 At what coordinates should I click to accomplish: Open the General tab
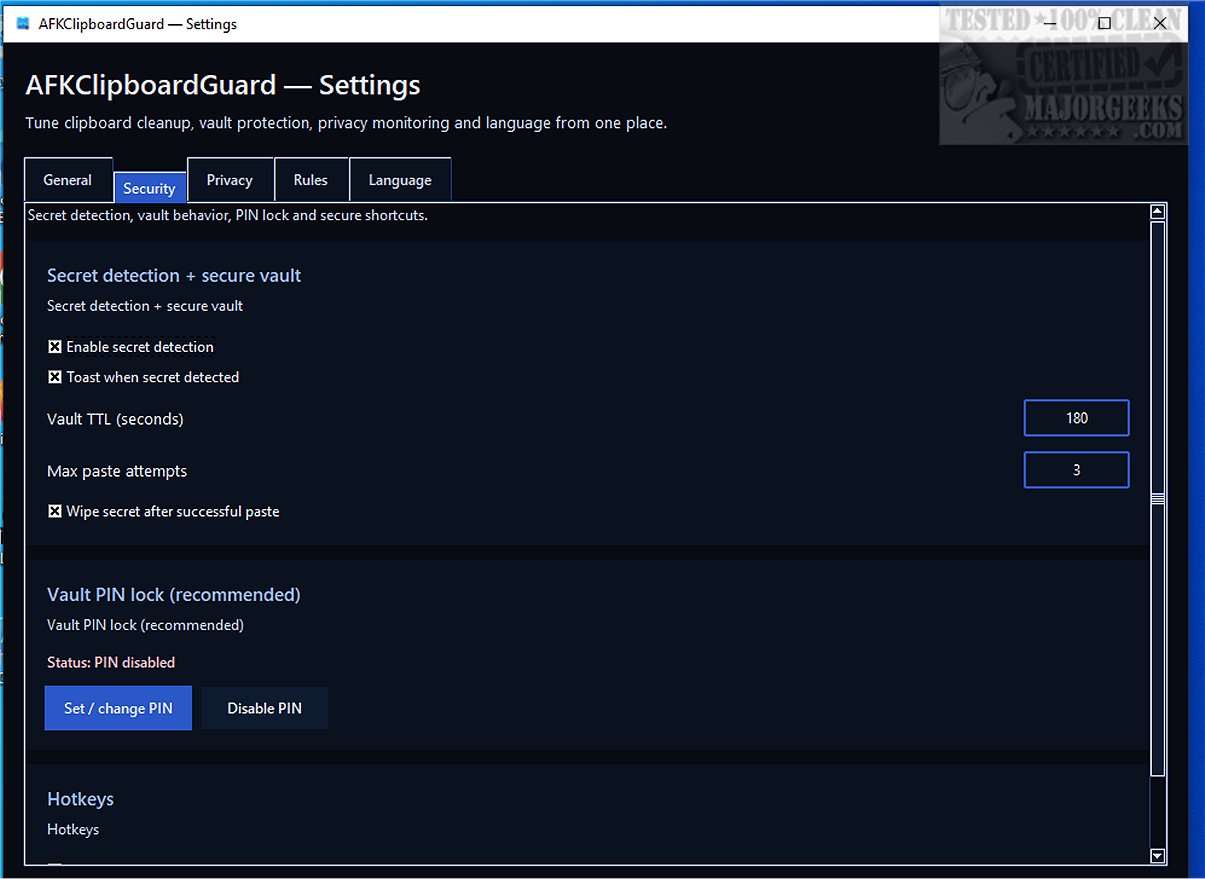[x=68, y=180]
